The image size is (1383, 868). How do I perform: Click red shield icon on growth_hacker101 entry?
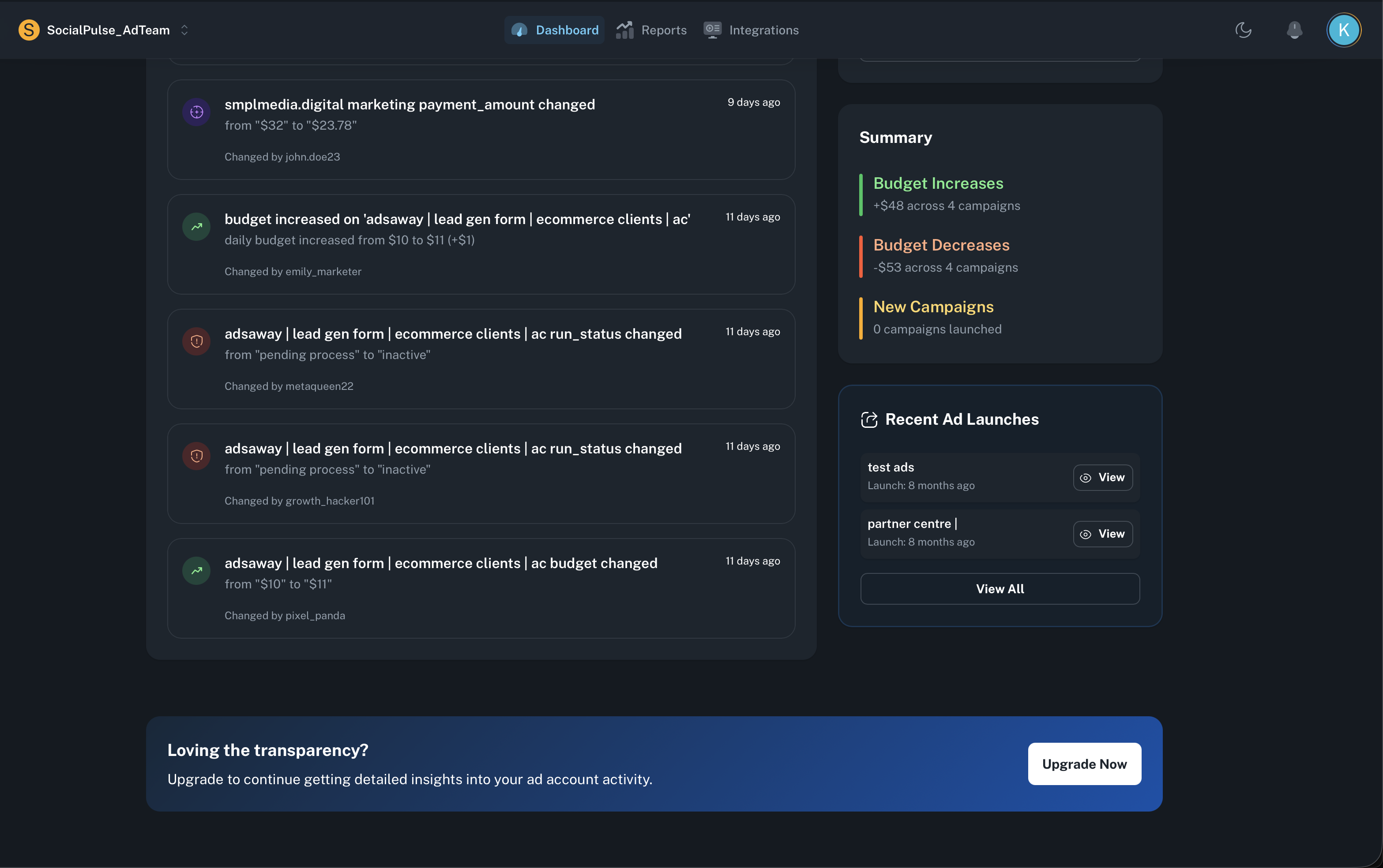point(196,456)
